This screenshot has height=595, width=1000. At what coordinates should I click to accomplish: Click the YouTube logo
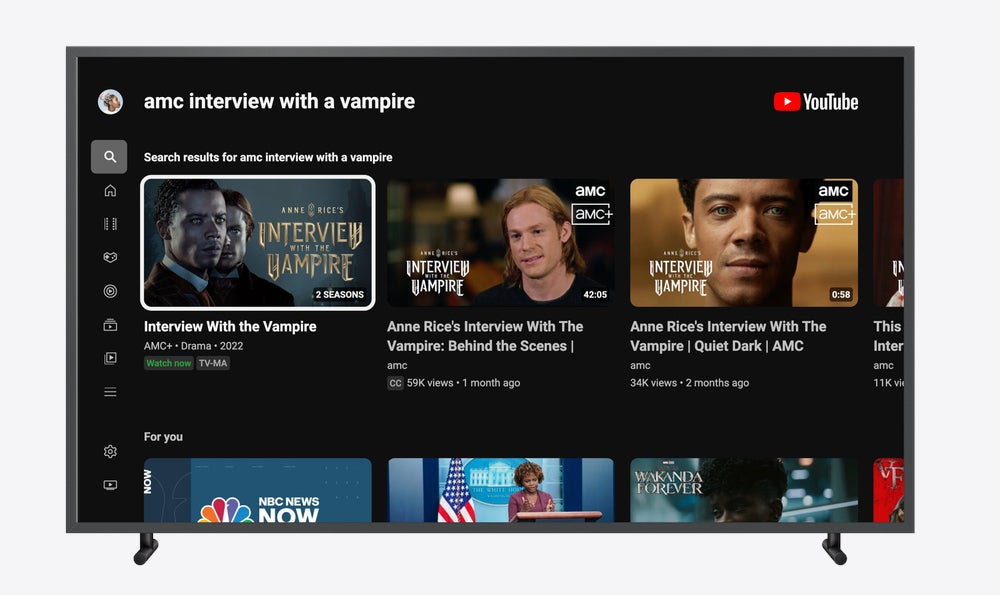point(816,102)
